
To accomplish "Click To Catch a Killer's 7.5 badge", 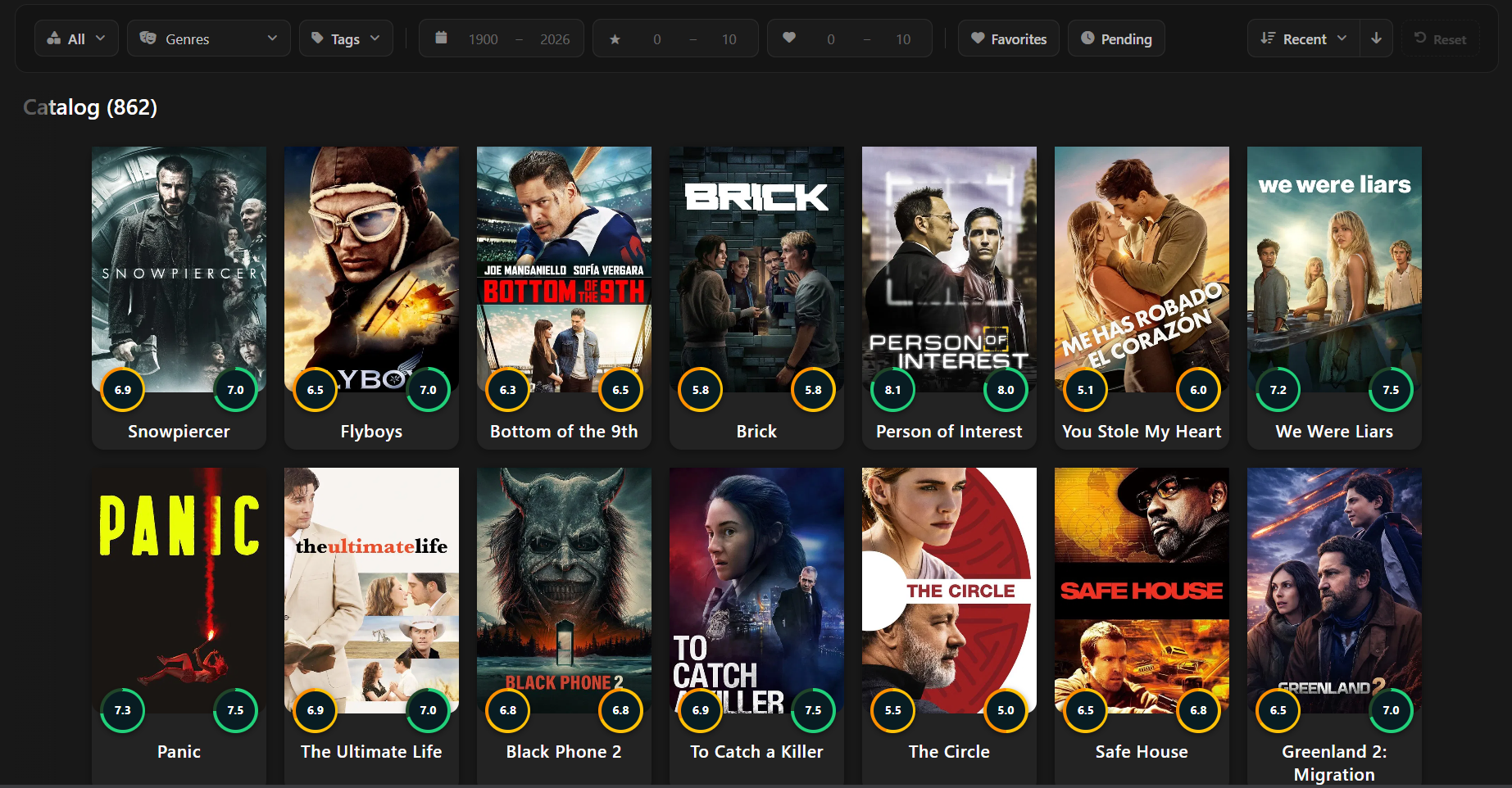I will tap(813, 710).
